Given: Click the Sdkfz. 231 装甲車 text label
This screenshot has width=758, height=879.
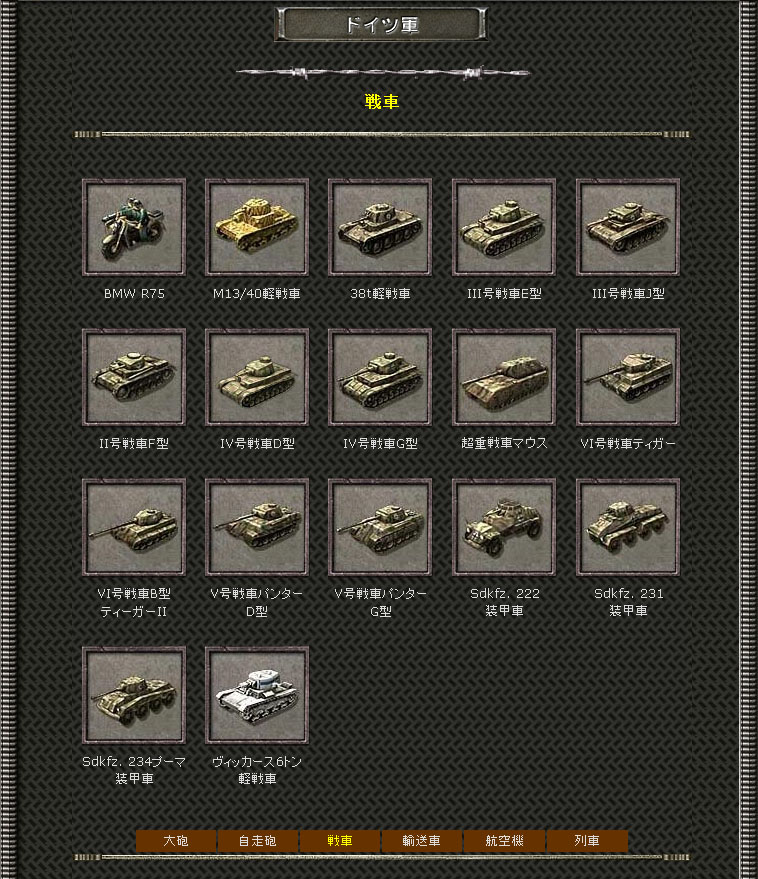Looking at the screenshot, I should (x=628, y=602).
